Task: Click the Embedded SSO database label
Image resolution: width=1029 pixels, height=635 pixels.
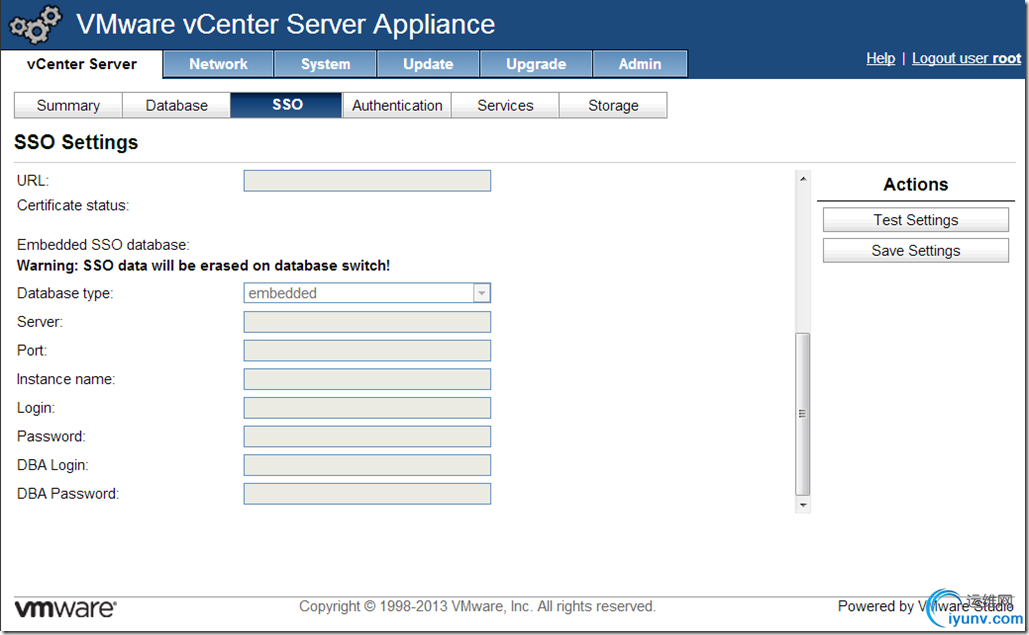Action: (103, 245)
